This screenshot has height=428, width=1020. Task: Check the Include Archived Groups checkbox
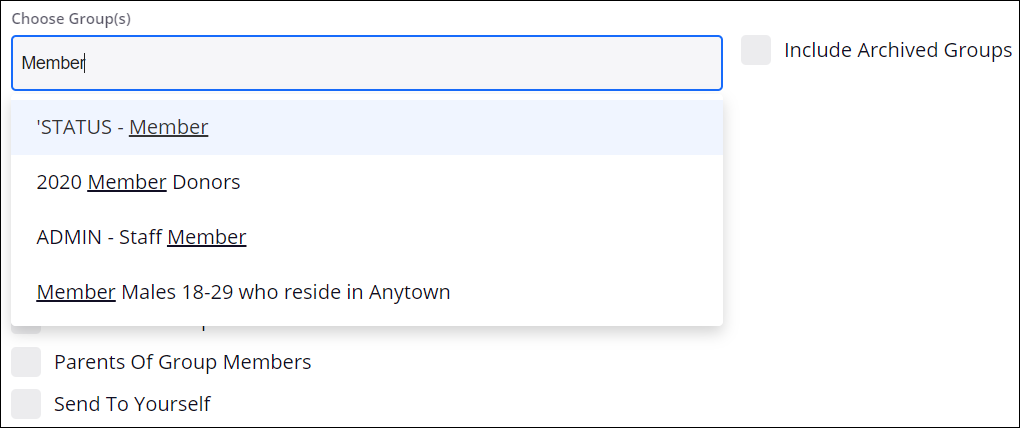[756, 50]
